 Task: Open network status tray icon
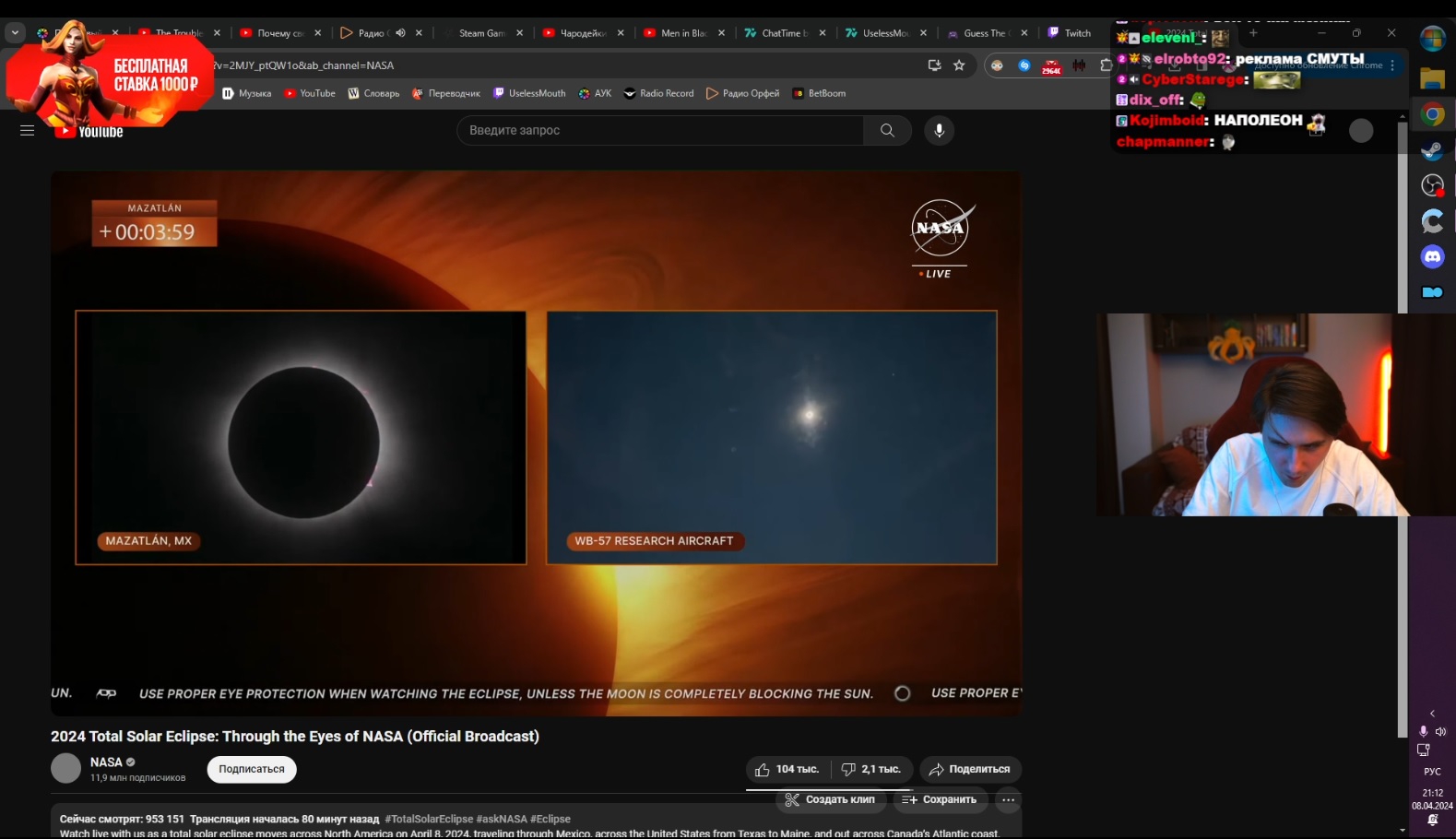[x=1424, y=750]
